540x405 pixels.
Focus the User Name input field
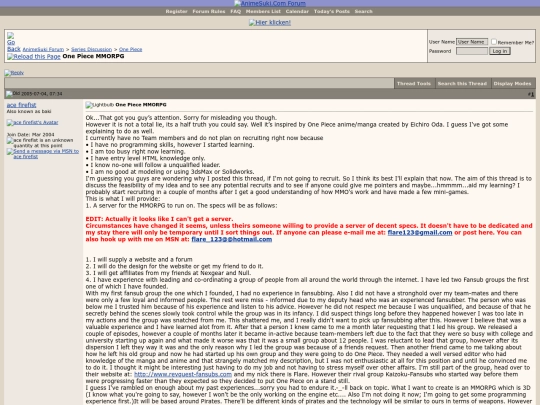pos(472,42)
